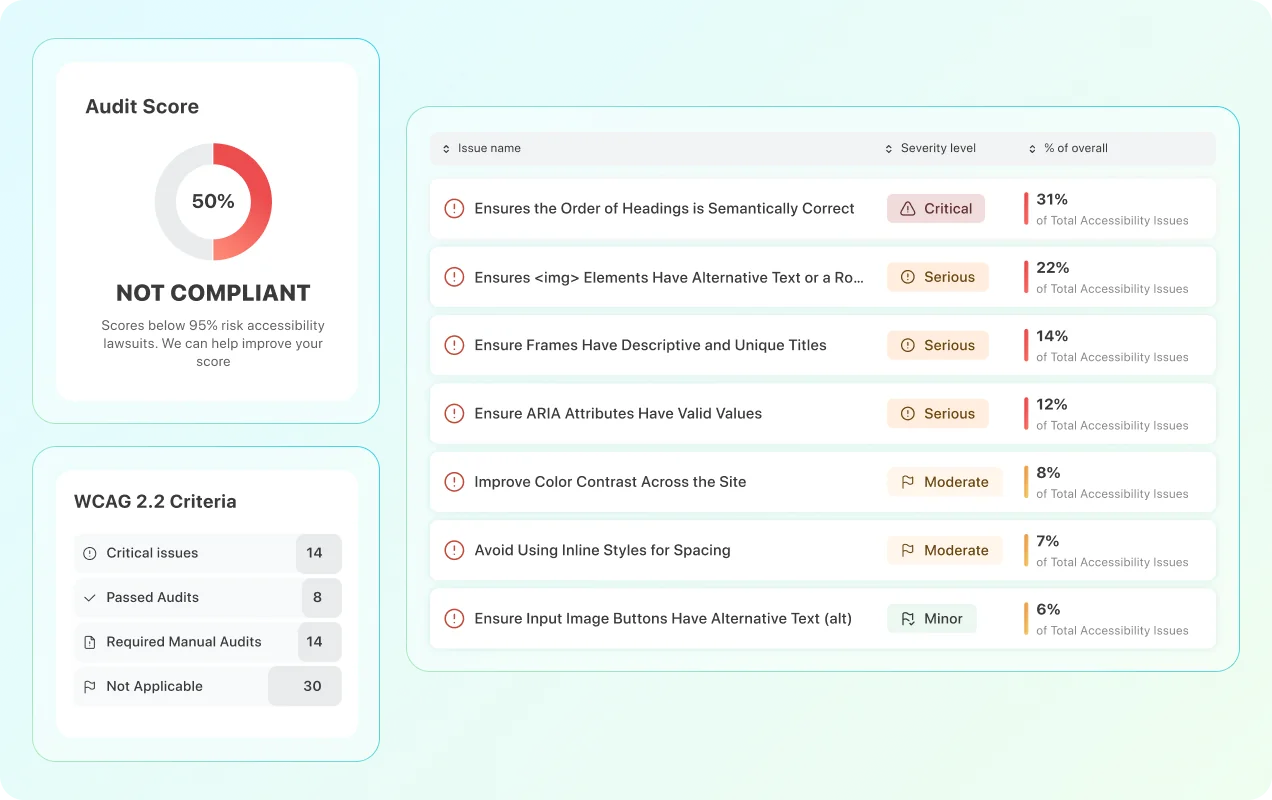
Task: Click the 22% of overall value
Action: point(1053,268)
